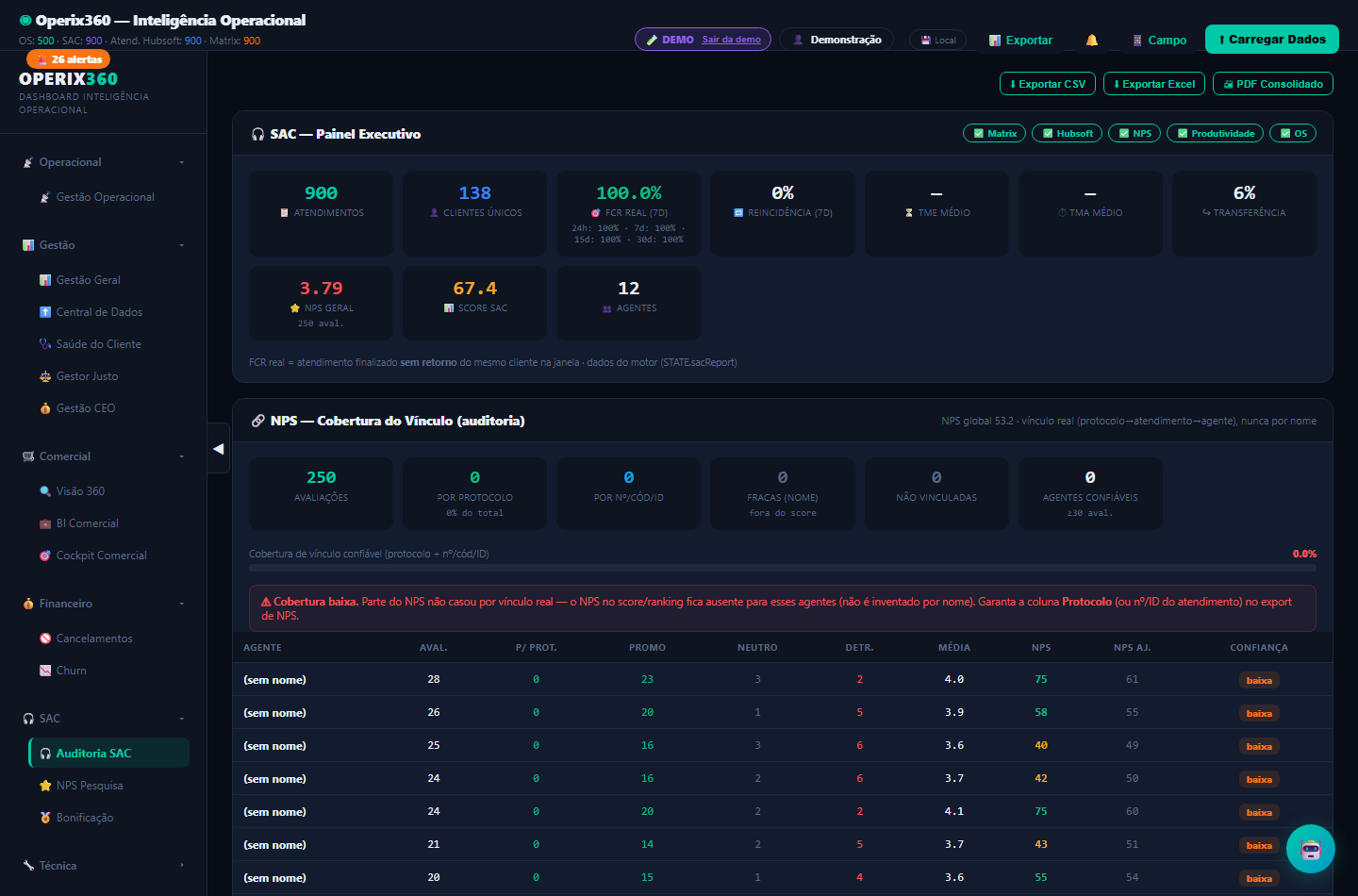The width and height of the screenshot is (1358, 896).
Task: Toggle the Hubsoft source checkbox
Action: [1048, 134]
